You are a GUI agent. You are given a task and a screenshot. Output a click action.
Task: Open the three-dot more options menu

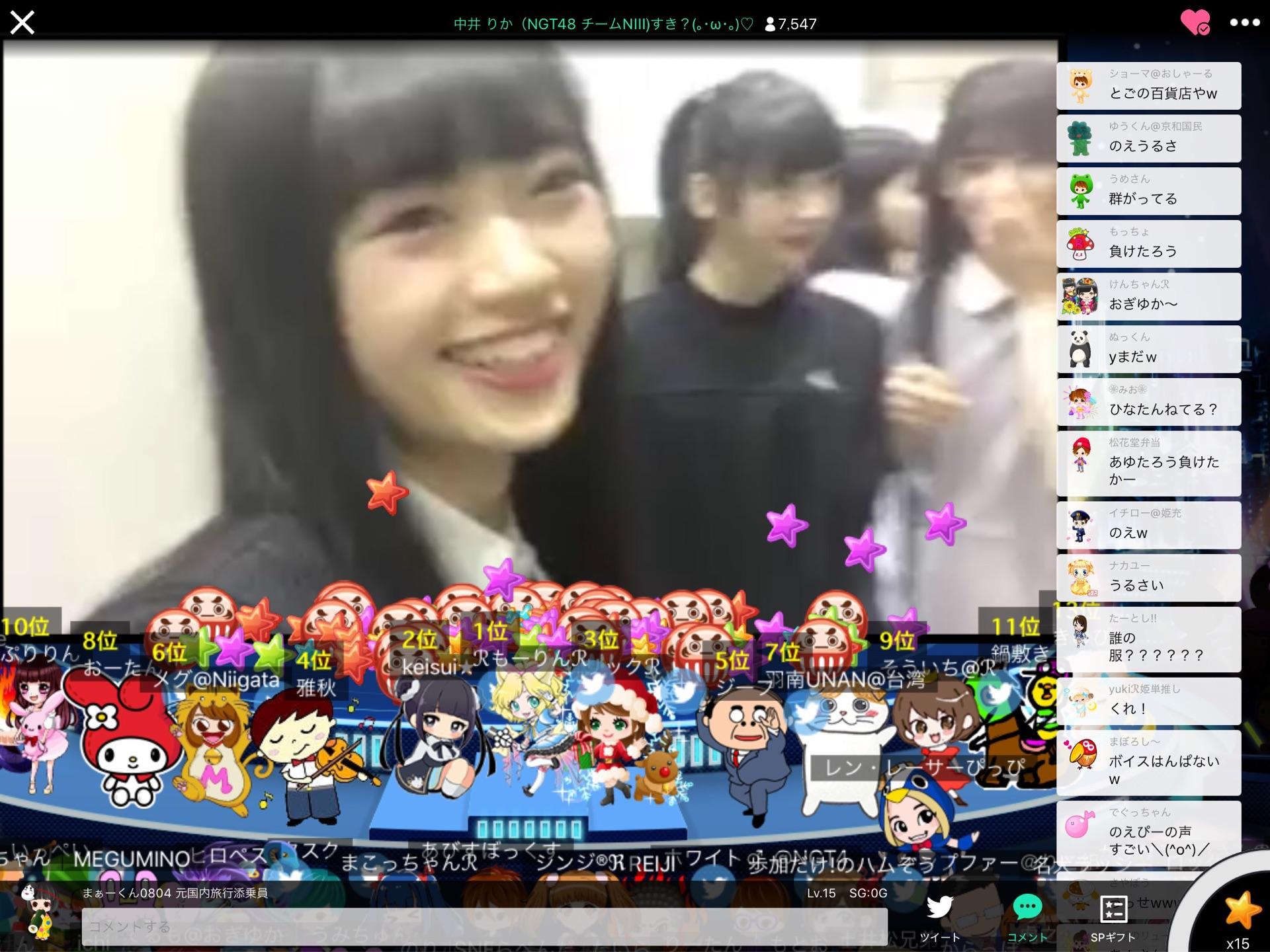(1244, 22)
